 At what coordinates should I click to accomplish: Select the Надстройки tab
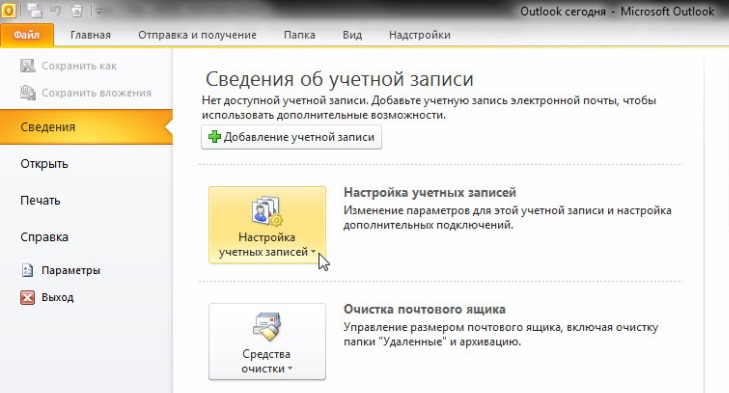click(419, 35)
